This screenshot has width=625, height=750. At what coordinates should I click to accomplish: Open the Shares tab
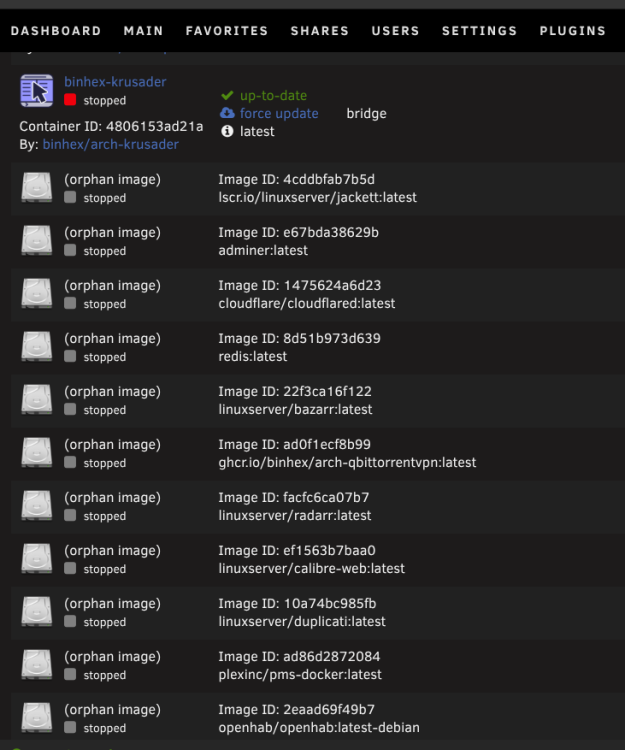pyautogui.click(x=319, y=31)
